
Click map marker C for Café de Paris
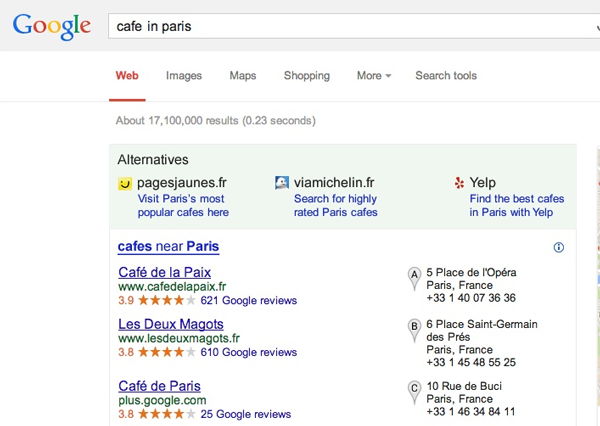[x=414, y=390]
